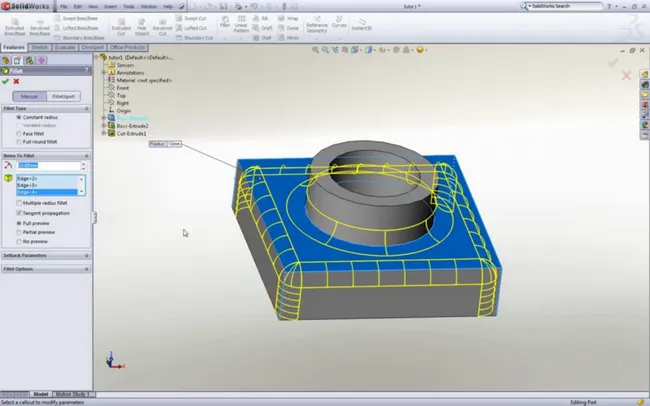Click the FeatureManager design tree tab icon

6,60
